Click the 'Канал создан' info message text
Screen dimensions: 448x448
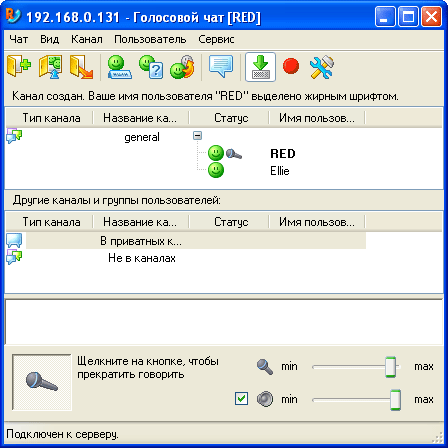click(205, 96)
